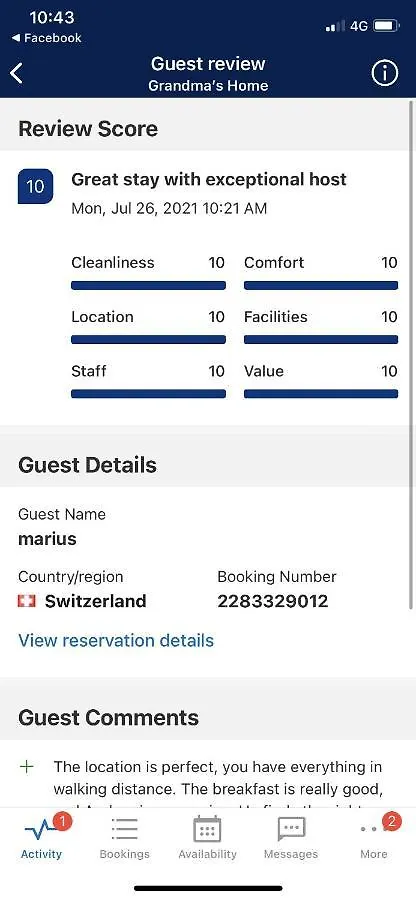Tap the green plus beside guest comment
This screenshot has width=416, height=900.
point(27,767)
